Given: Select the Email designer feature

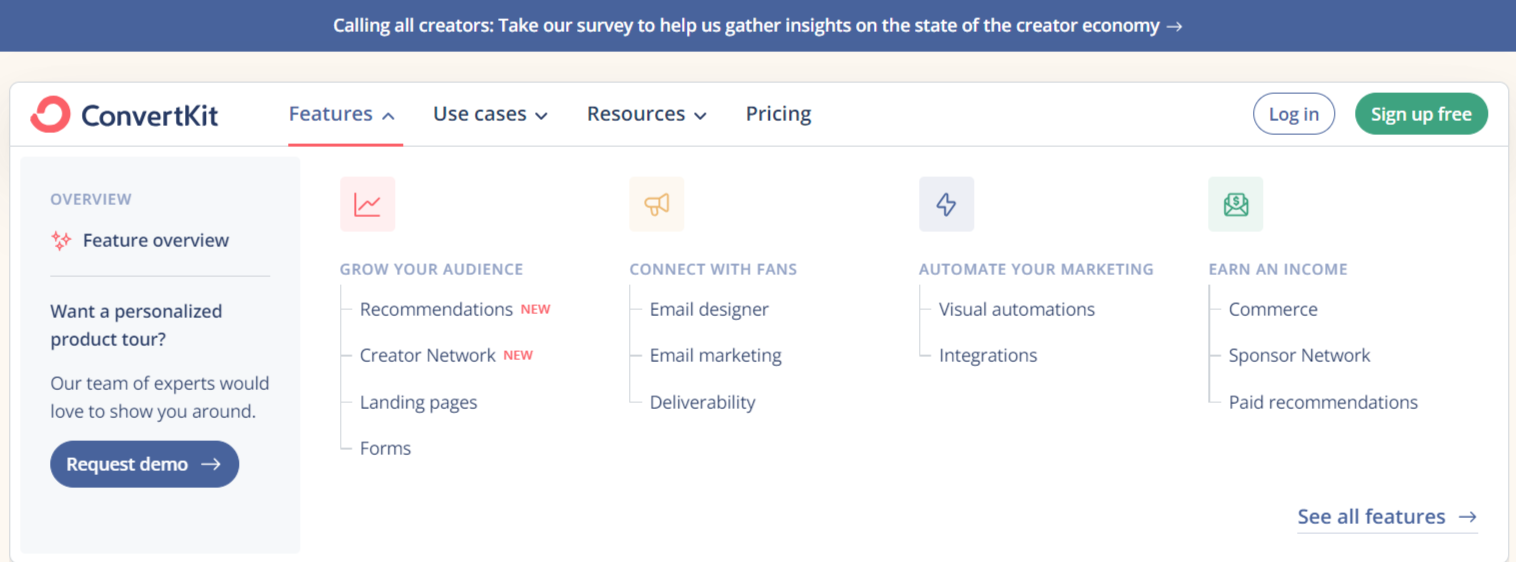Looking at the screenshot, I should pos(709,309).
